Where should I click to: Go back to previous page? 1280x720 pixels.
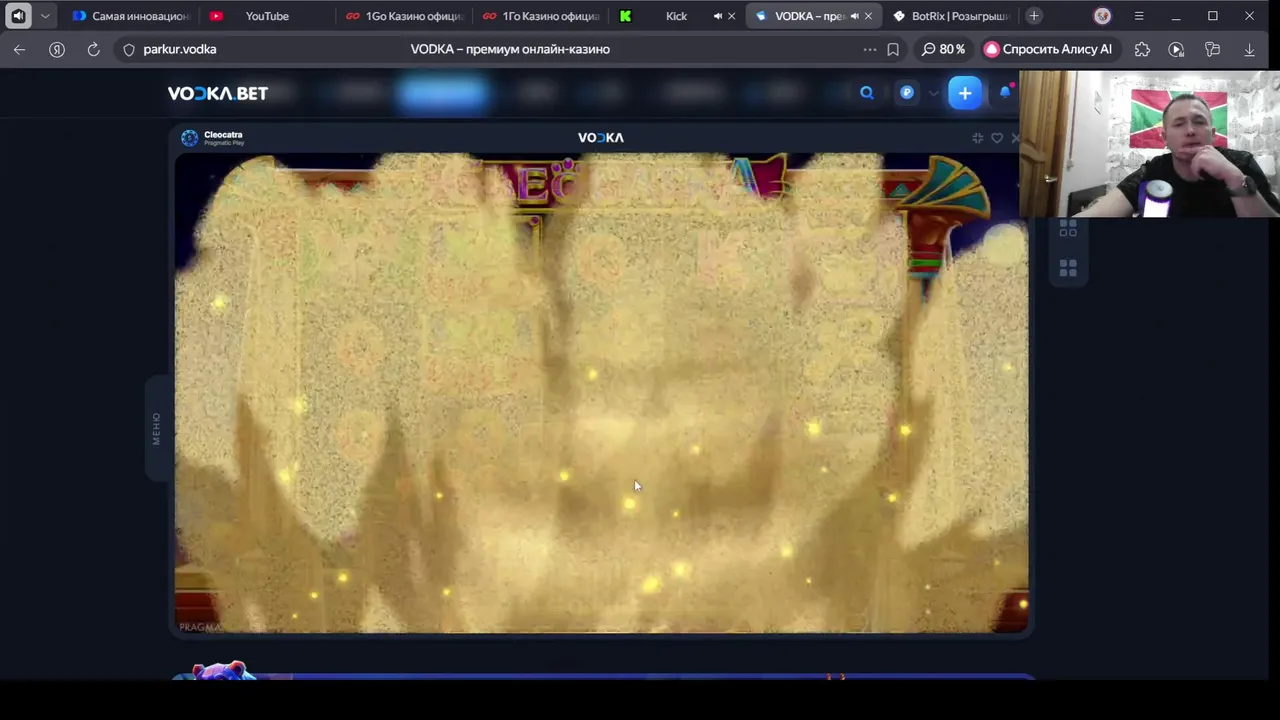click(20, 49)
